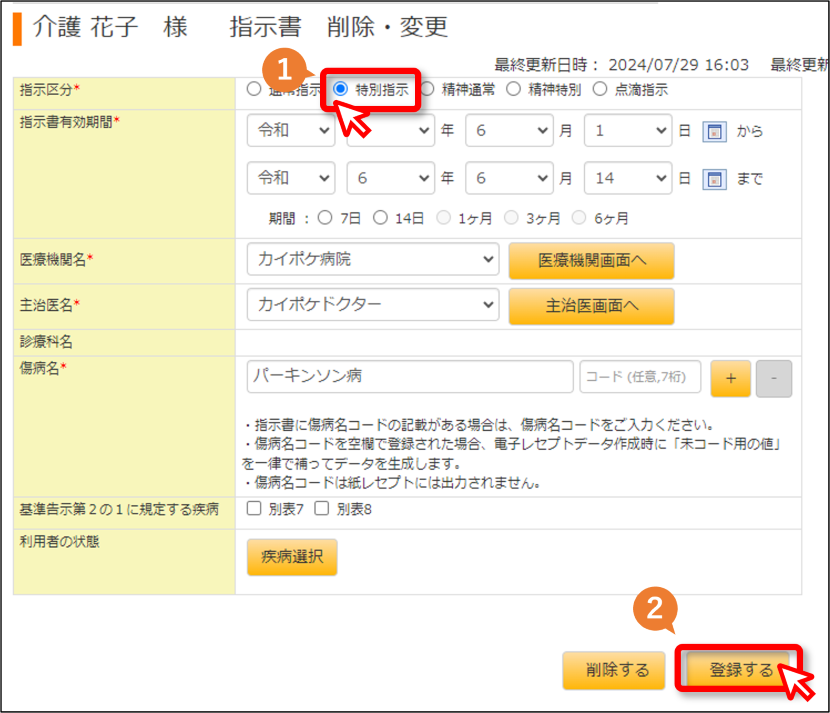Select 特別指示 radio button
This screenshot has height=713, width=830.
pyautogui.click(x=340, y=89)
